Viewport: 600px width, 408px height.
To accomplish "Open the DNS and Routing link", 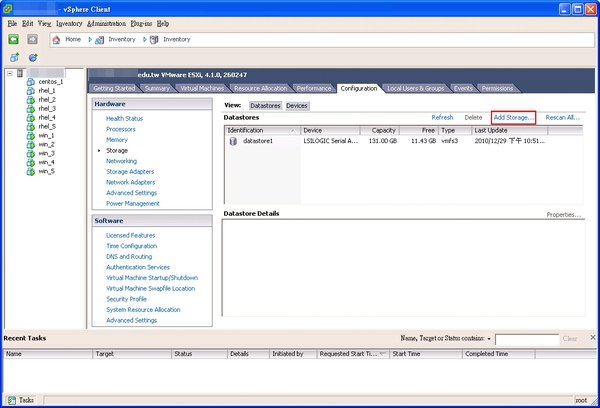I will pos(129,257).
